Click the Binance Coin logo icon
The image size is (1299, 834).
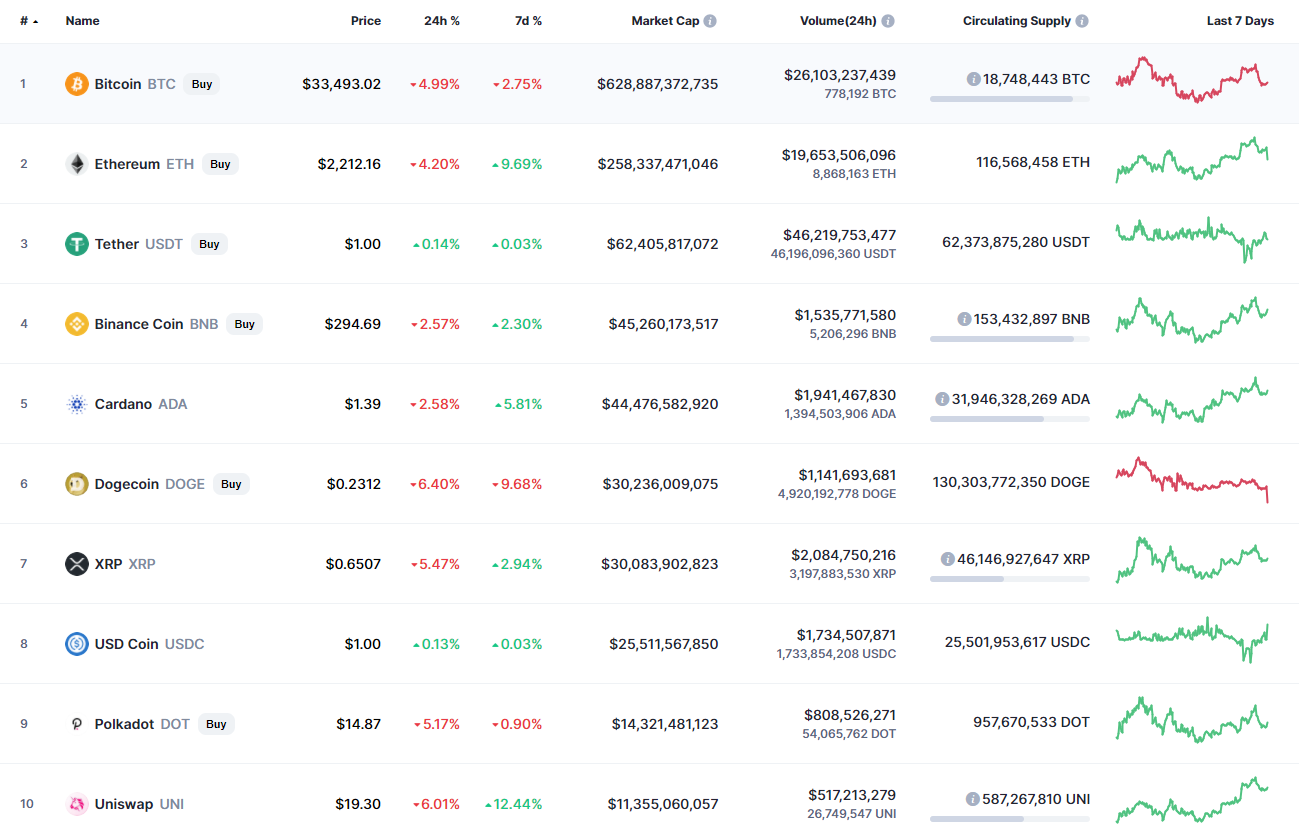[x=77, y=324]
